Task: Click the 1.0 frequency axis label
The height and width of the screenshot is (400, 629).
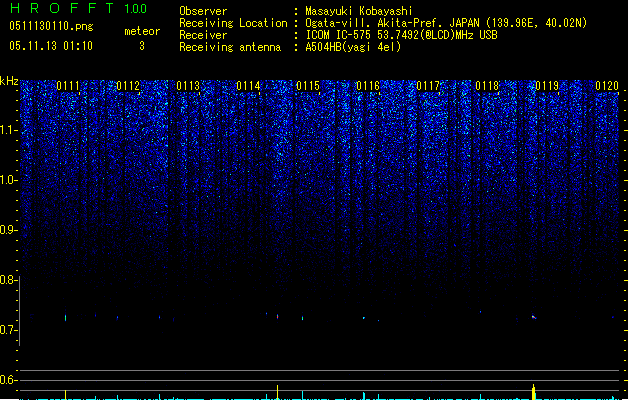Action: (8, 180)
